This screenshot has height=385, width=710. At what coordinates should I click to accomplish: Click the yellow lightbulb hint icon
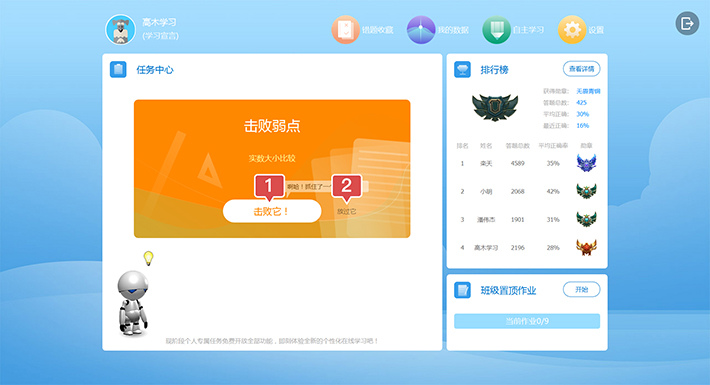click(x=149, y=258)
